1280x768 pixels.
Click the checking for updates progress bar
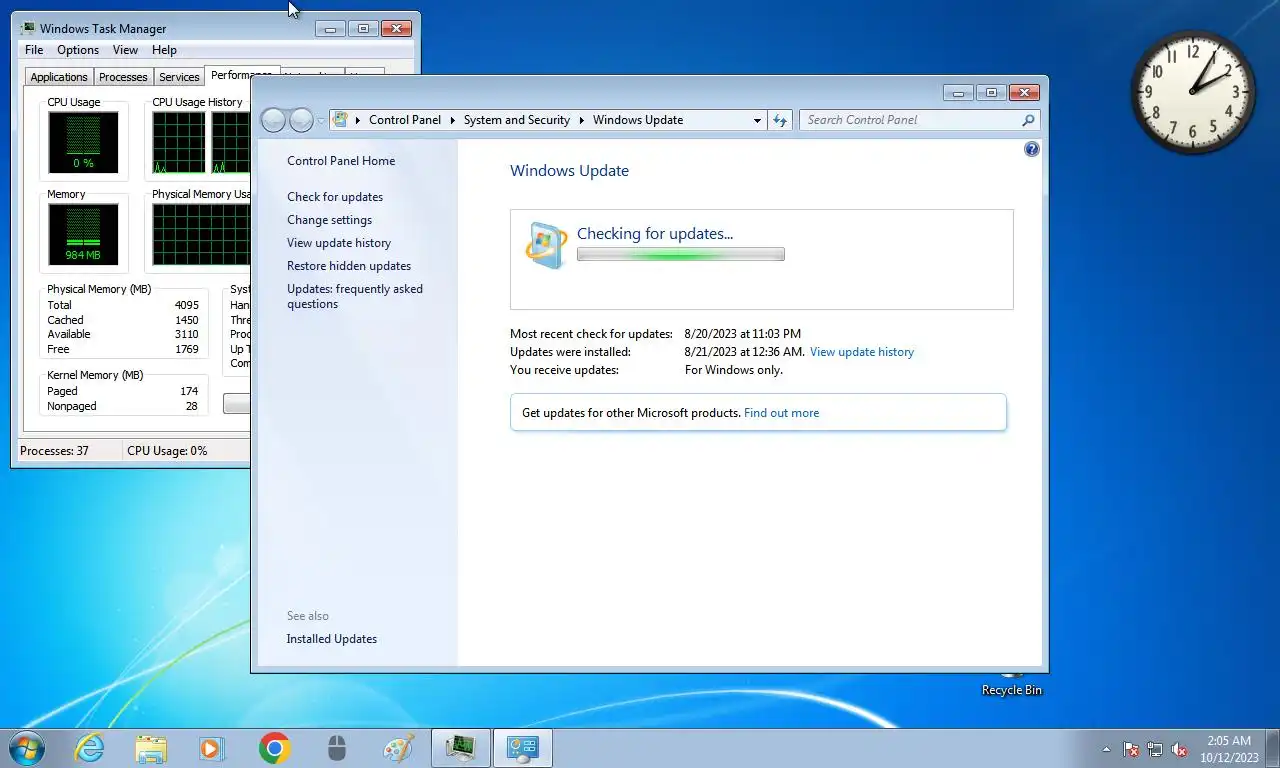click(681, 255)
